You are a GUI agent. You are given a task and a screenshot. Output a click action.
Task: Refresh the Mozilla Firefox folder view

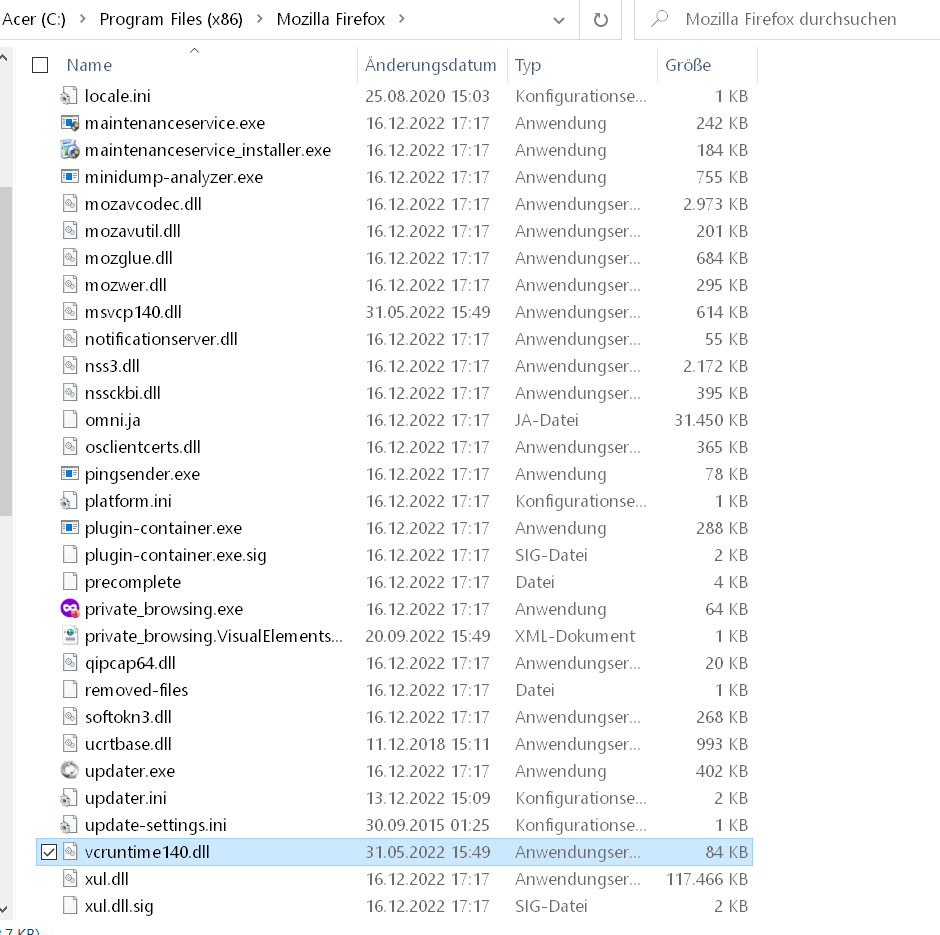click(600, 20)
